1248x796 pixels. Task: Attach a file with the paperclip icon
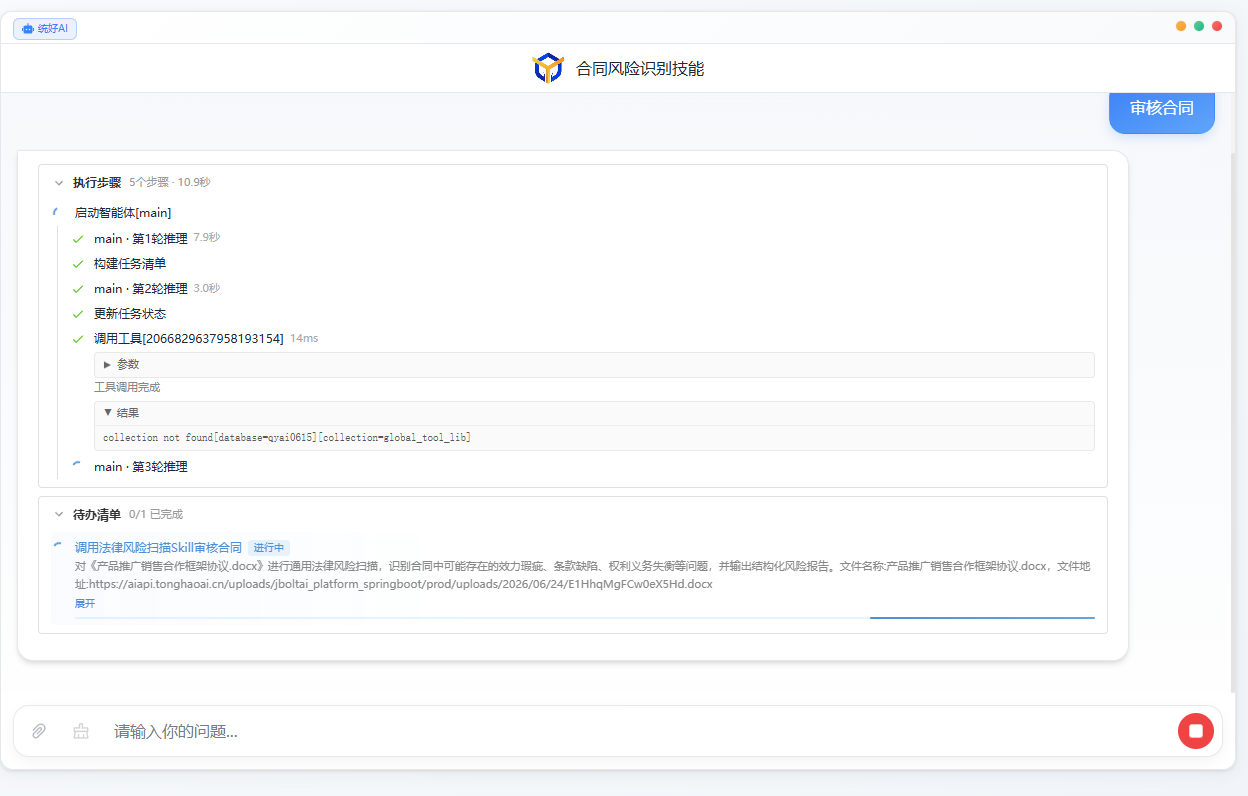pos(39,731)
